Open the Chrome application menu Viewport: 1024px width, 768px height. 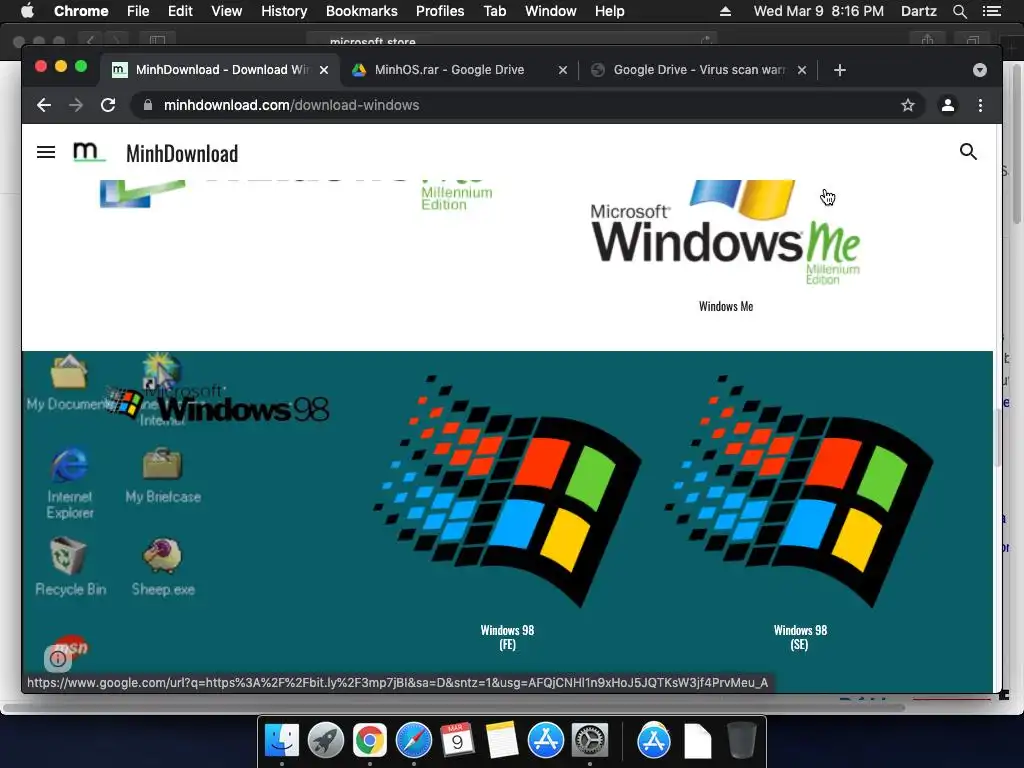click(81, 11)
